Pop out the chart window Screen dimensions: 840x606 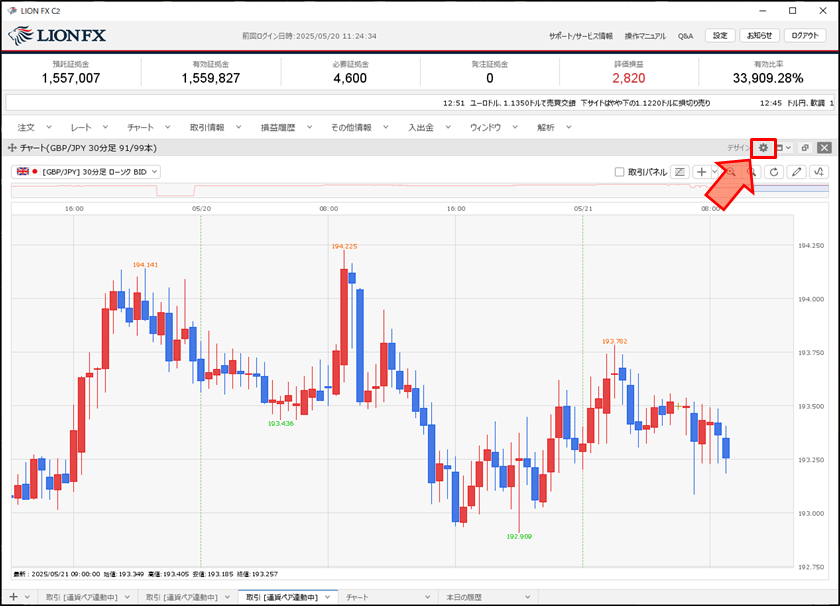pyautogui.click(x=805, y=148)
